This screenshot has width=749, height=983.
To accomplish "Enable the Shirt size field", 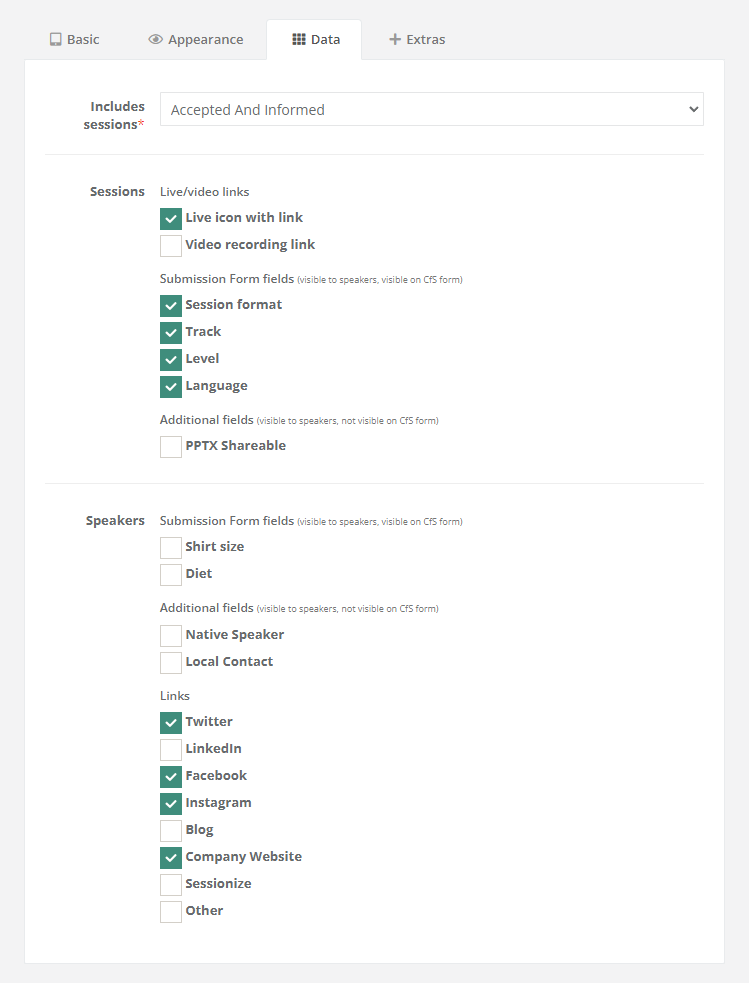I will 171,548.
